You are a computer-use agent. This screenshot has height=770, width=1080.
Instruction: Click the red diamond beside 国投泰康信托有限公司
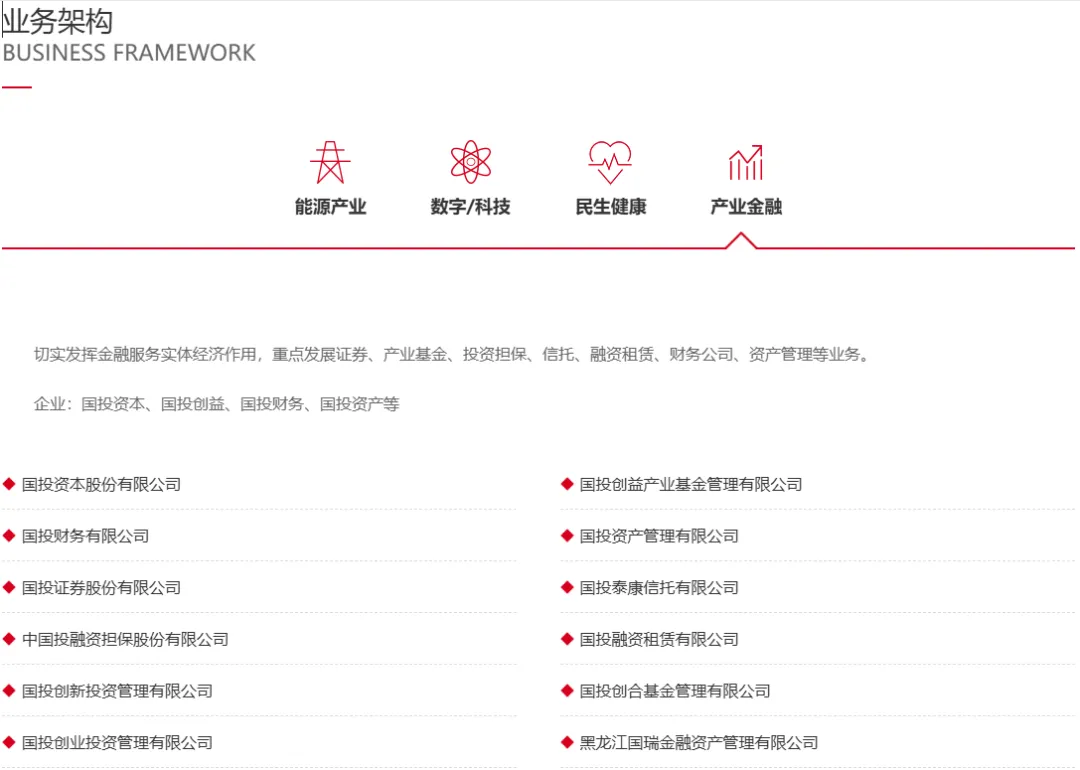[568, 587]
